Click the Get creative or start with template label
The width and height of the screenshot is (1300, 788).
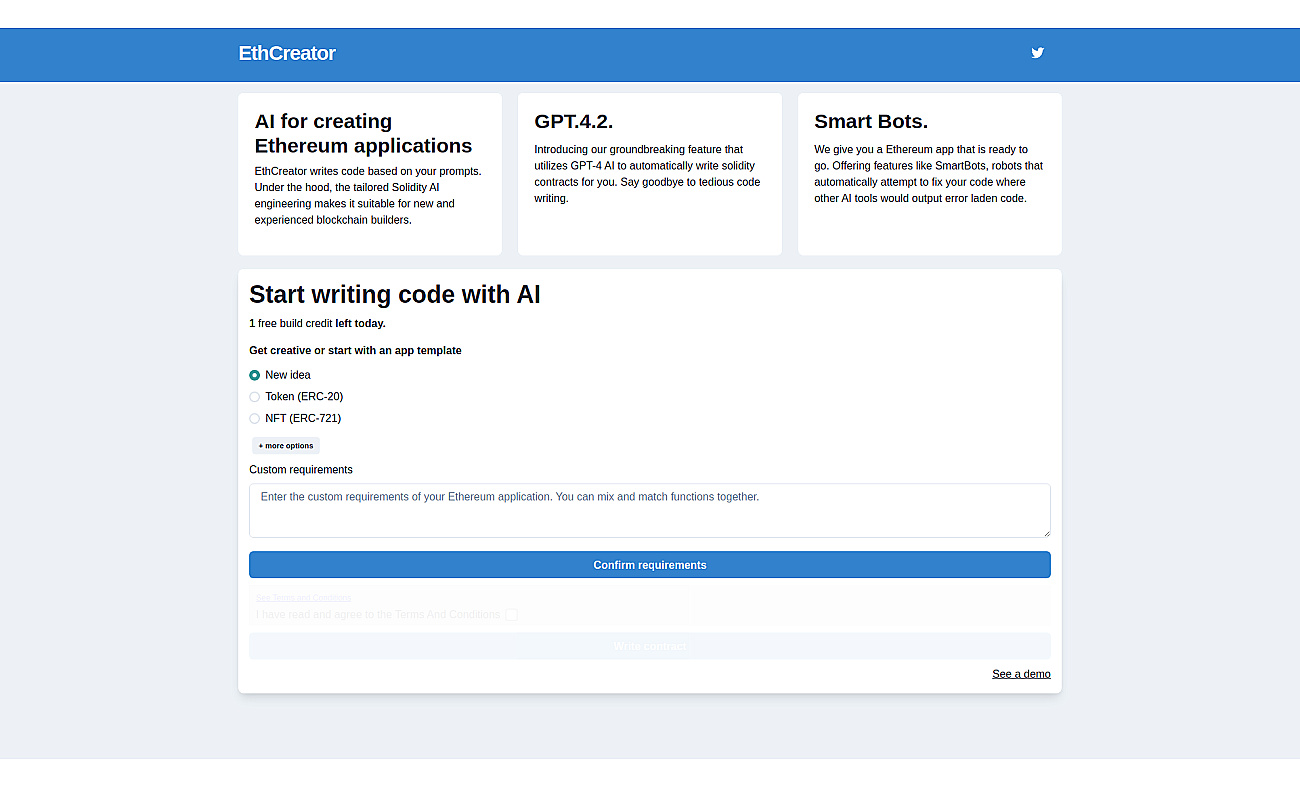point(355,351)
